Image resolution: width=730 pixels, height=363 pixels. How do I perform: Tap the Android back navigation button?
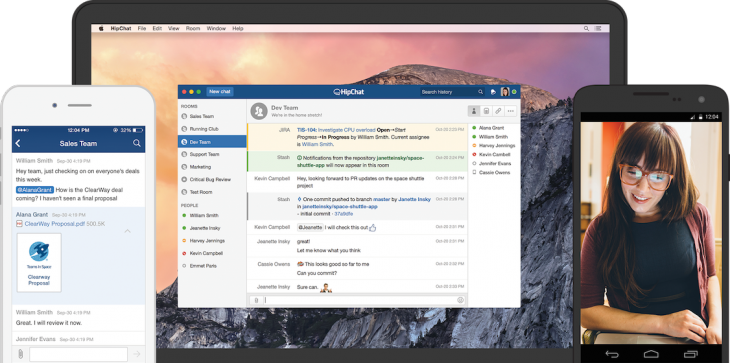[612, 355]
